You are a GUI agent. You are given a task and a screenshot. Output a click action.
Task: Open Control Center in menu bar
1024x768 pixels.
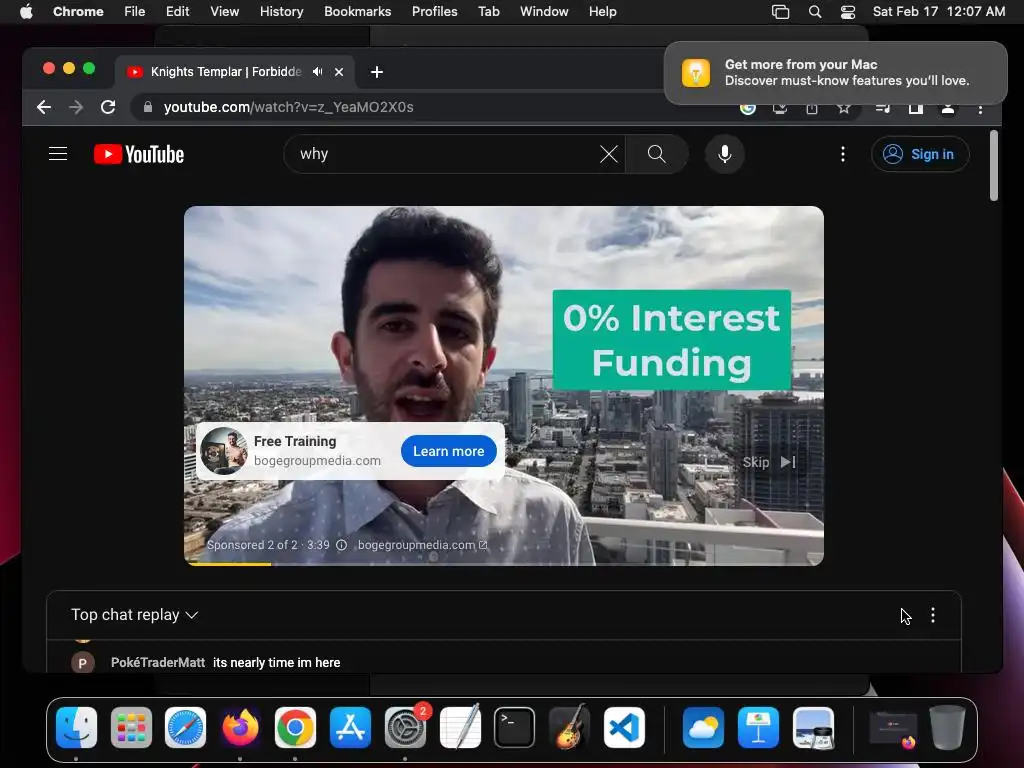pos(848,11)
